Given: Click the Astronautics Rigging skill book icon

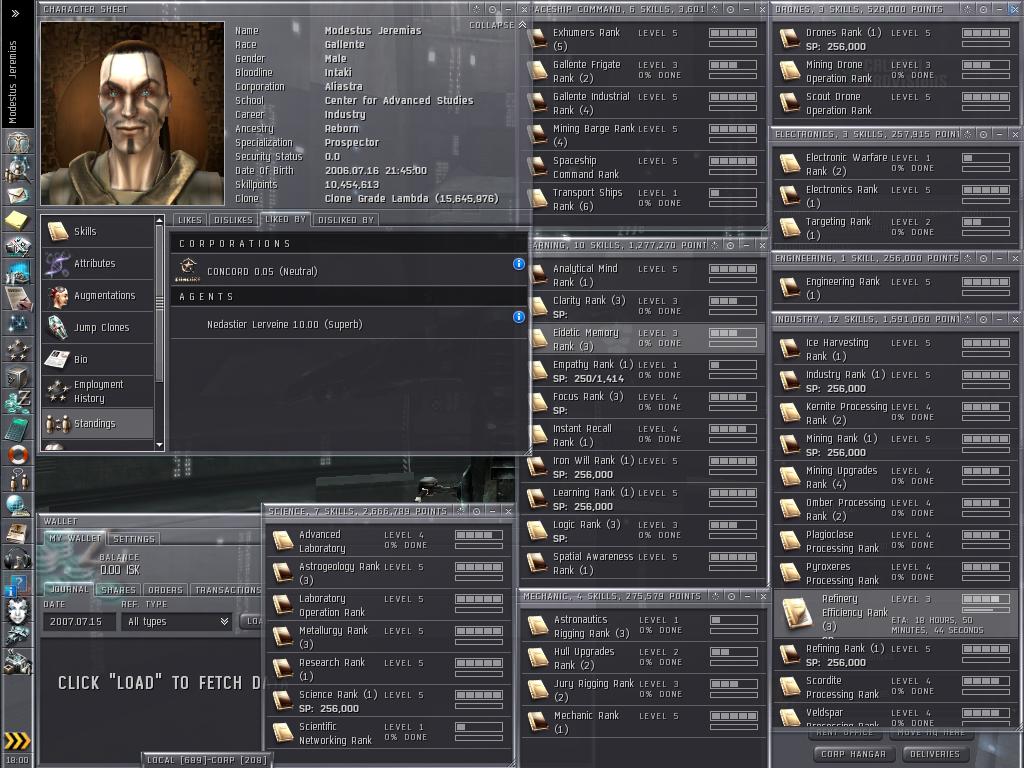Looking at the screenshot, I should (x=537, y=626).
